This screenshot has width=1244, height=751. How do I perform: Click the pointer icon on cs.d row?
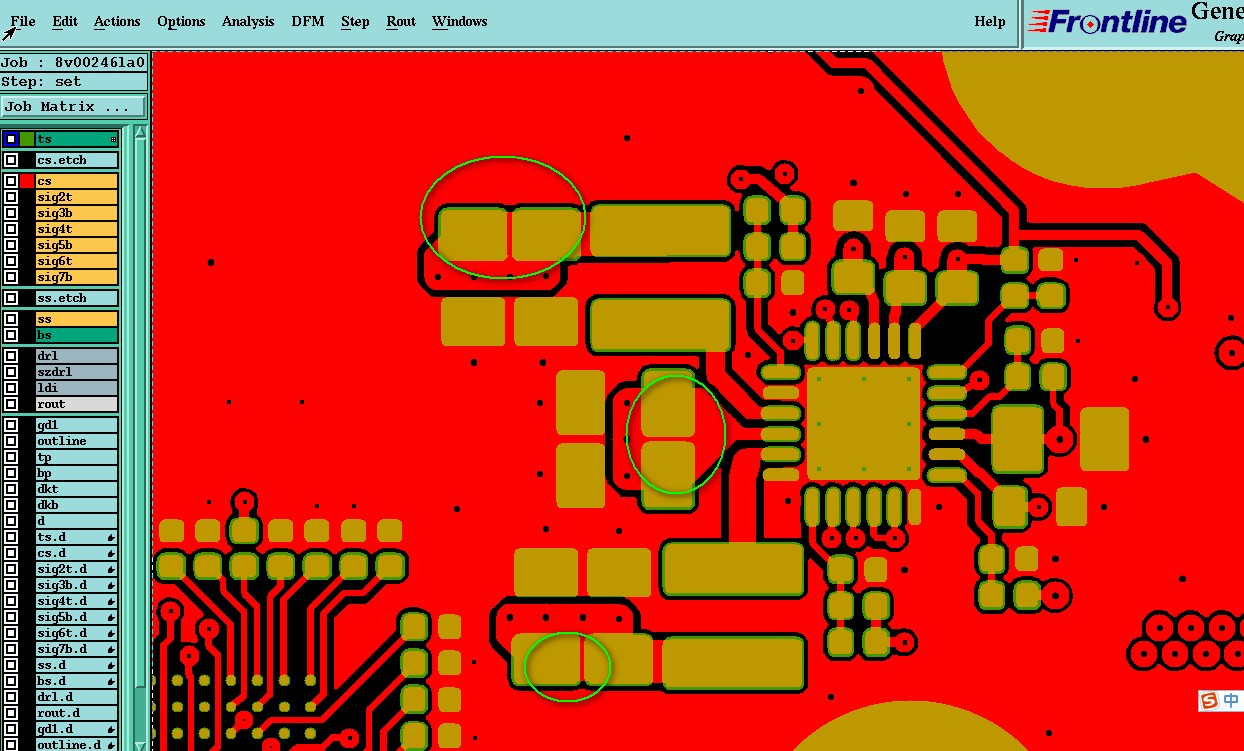click(111, 553)
